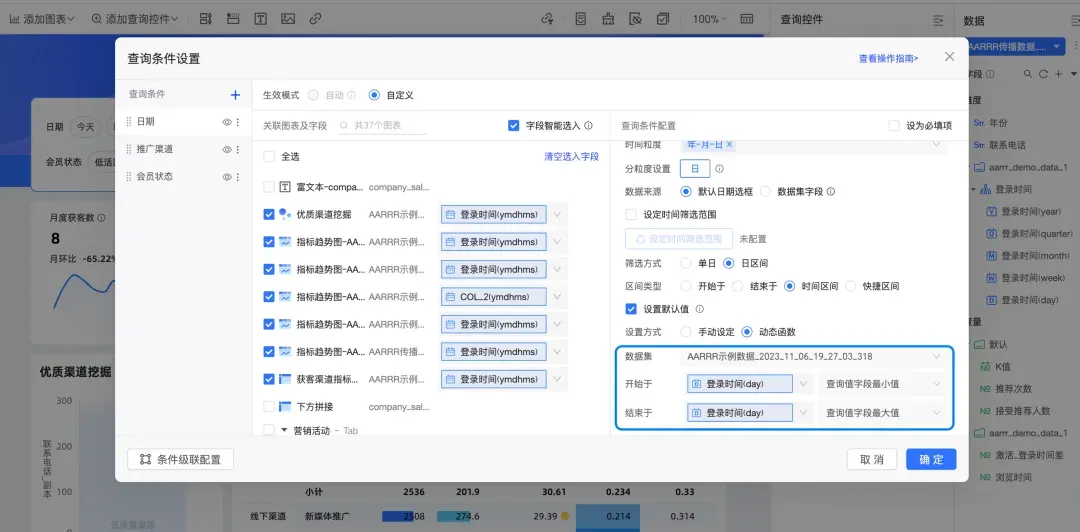Image resolution: width=1080 pixels, height=532 pixels.
Task: Open field dropdown in 优质渠道挖掘 row
Action: tap(557, 214)
